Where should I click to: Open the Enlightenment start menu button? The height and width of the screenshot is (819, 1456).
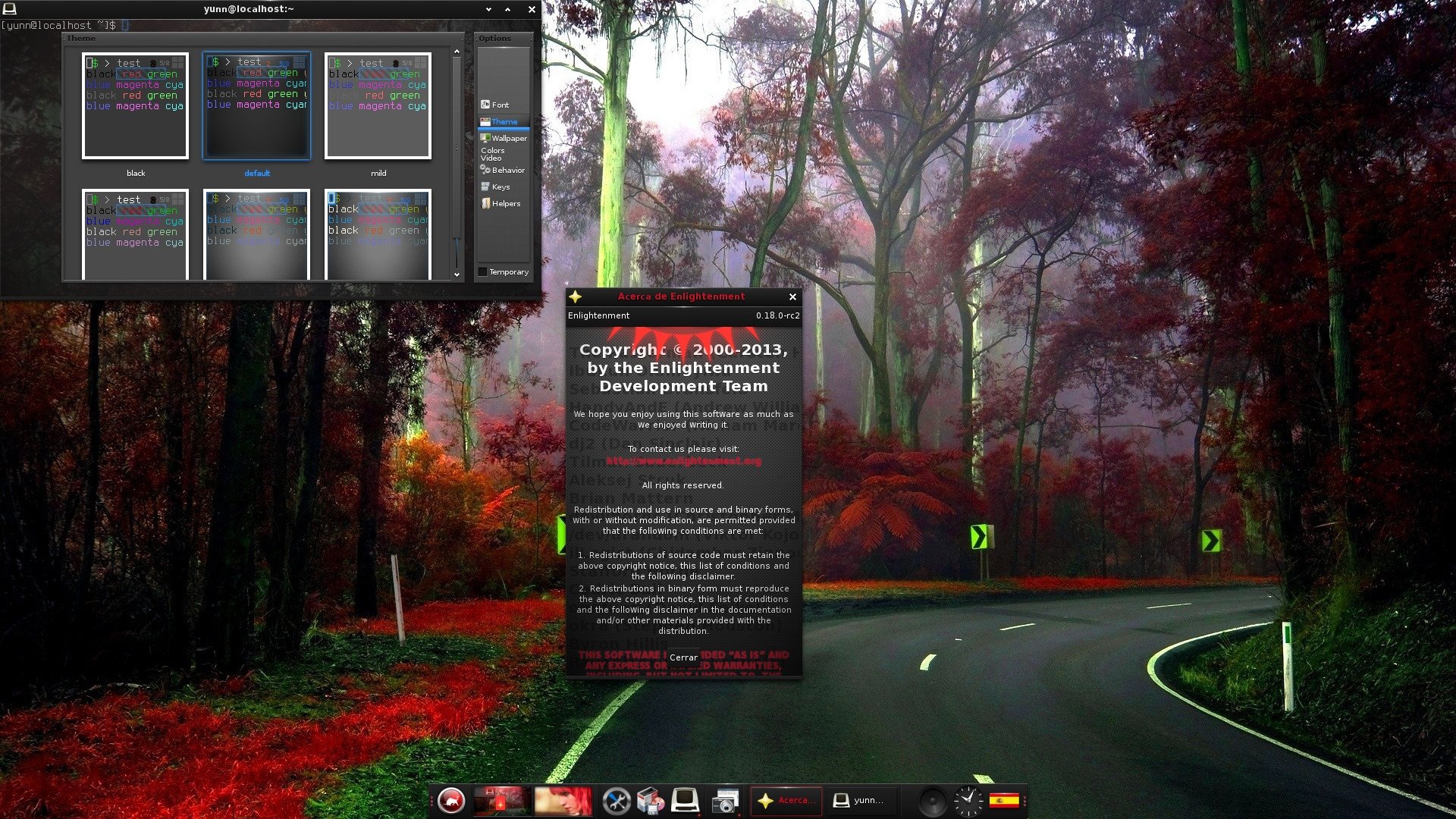pyautogui.click(x=451, y=800)
